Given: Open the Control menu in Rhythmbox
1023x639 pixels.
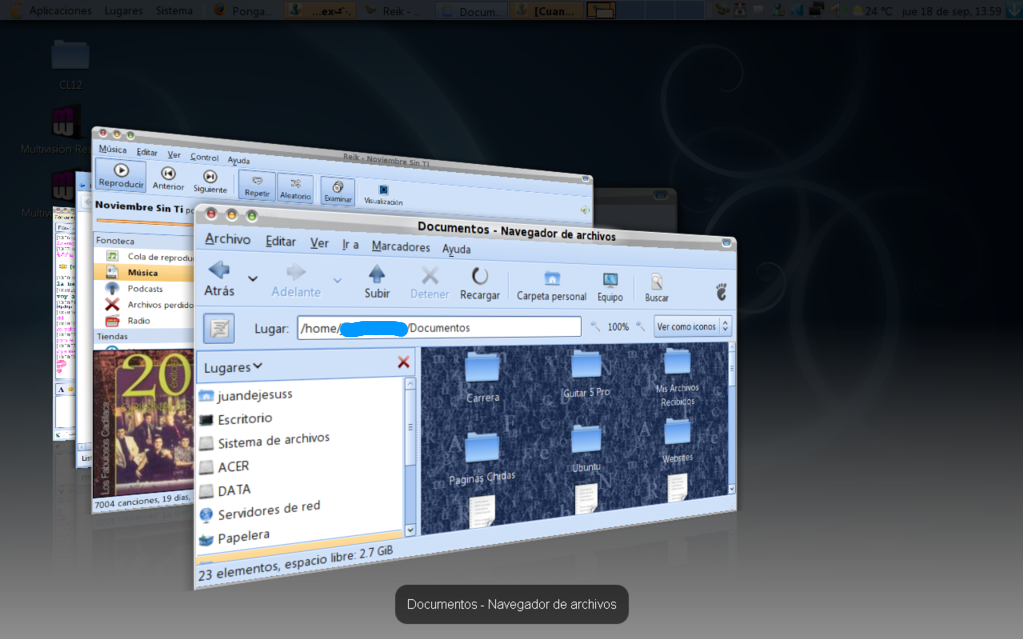Looking at the screenshot, I should tap(204, 157).
